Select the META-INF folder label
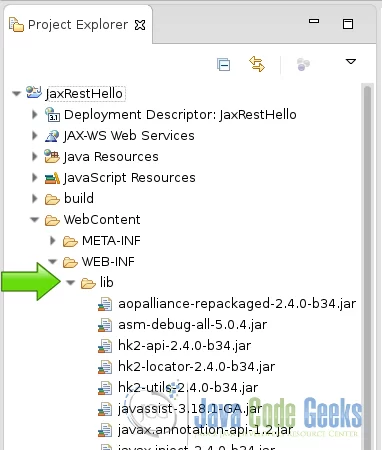Screen dimensions: 382x450 [x=111, y=241]
